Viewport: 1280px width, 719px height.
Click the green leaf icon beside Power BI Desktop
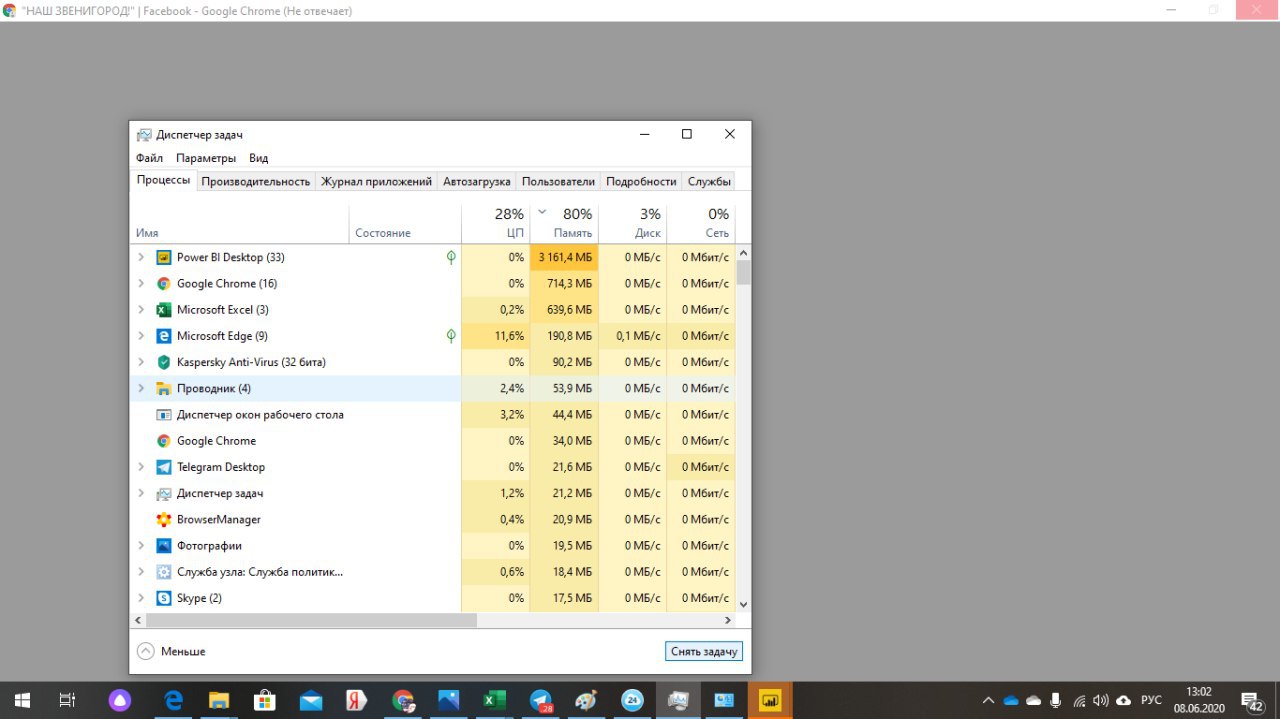click(x=451, y=257)
